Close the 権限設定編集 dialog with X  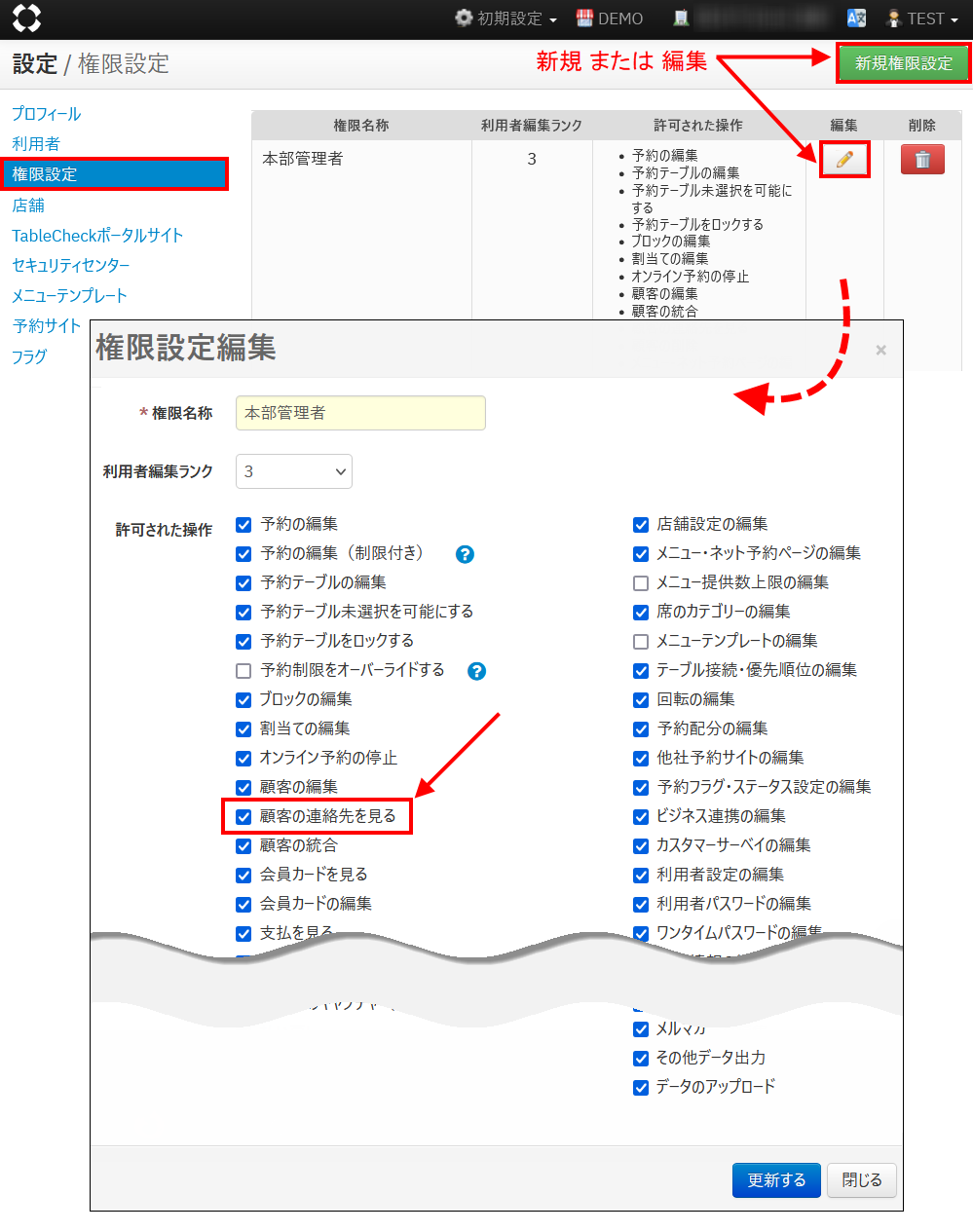pos(880,351)
